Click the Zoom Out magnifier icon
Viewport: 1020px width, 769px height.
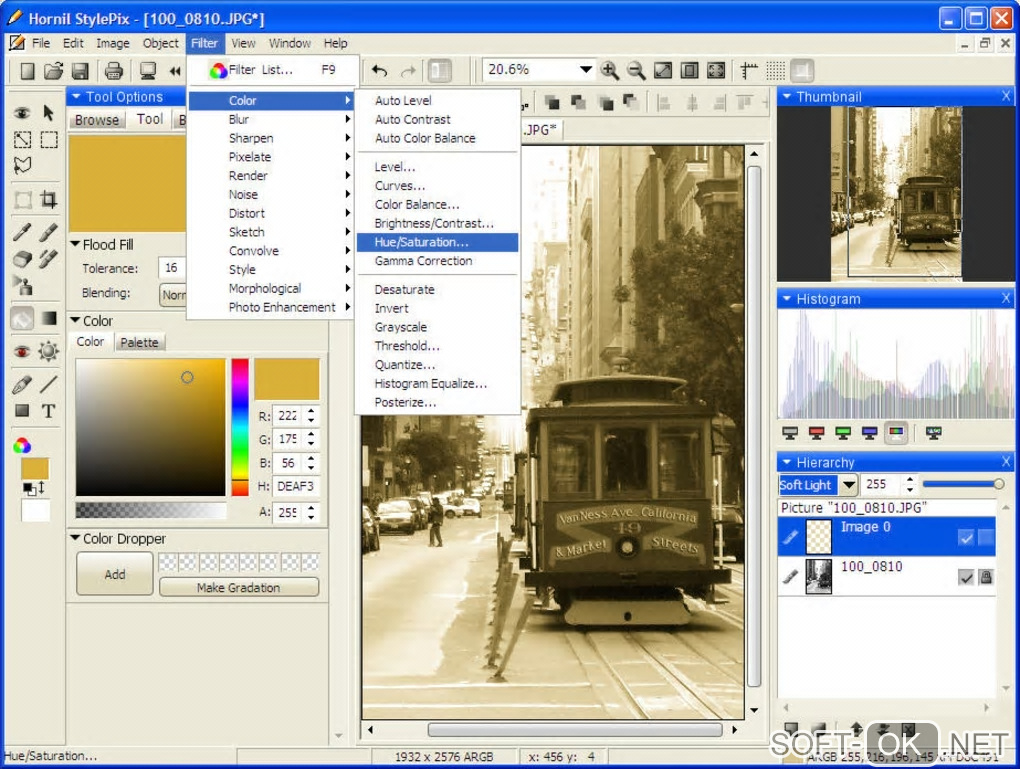pyautogui.click(x=636, y=70)
